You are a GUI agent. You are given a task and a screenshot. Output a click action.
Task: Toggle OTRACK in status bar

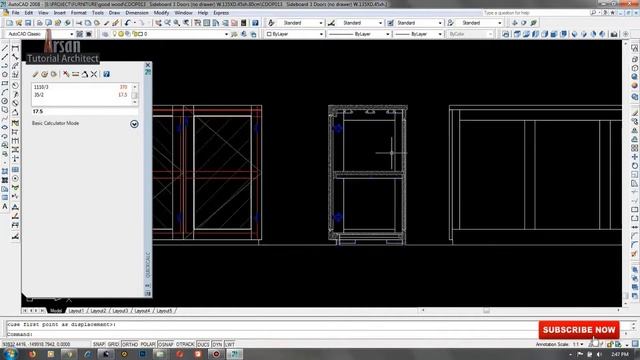point(185,344)
